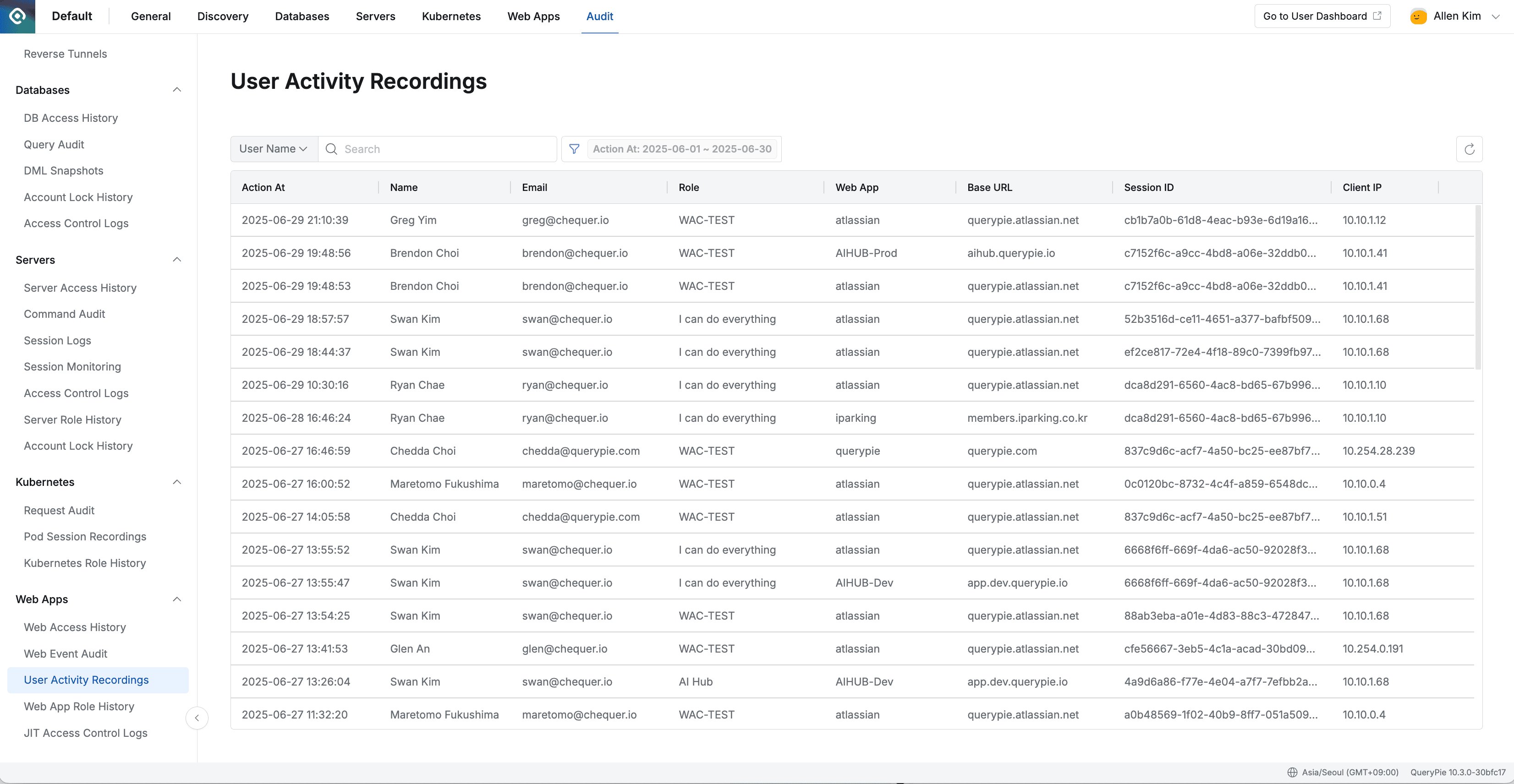The image size is (1514, 784).
Task: Collapse the sidebar with the arrow icon
Action: coord(197,718)
